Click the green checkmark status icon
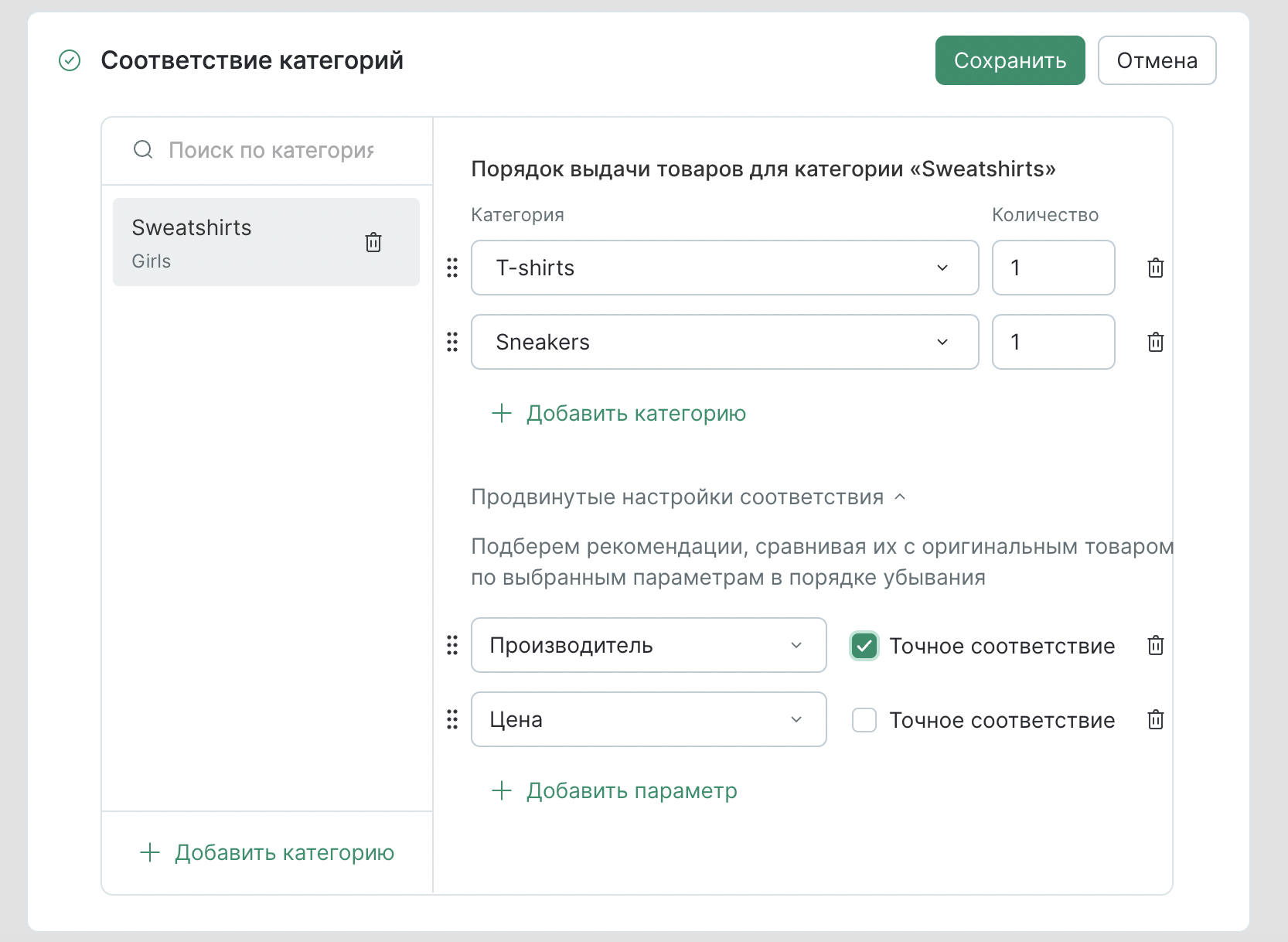The height and width of the screenshot is (942, 1288). click(70, 60)
